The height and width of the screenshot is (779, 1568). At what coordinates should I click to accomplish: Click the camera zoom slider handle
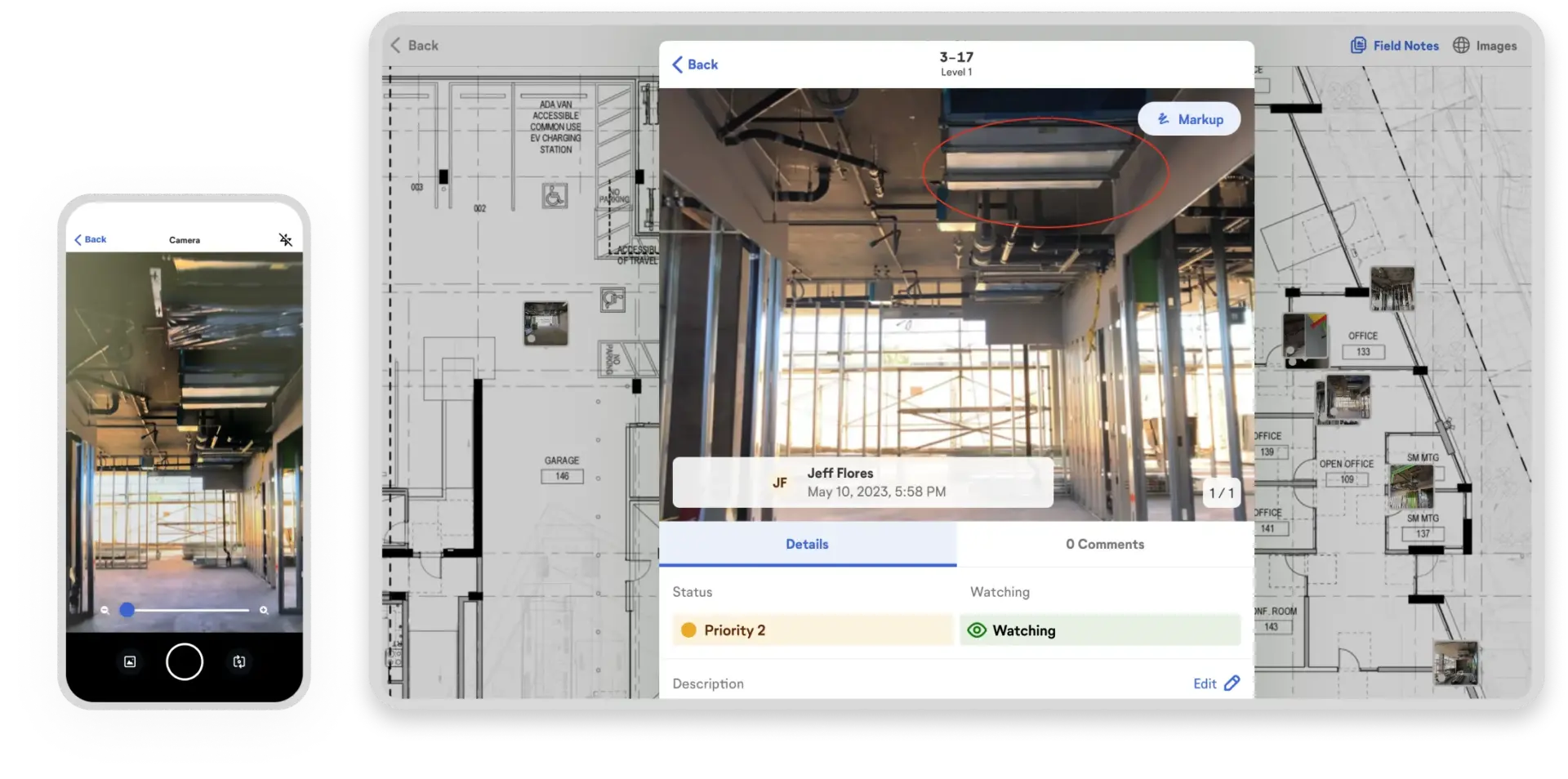[127, 610]
